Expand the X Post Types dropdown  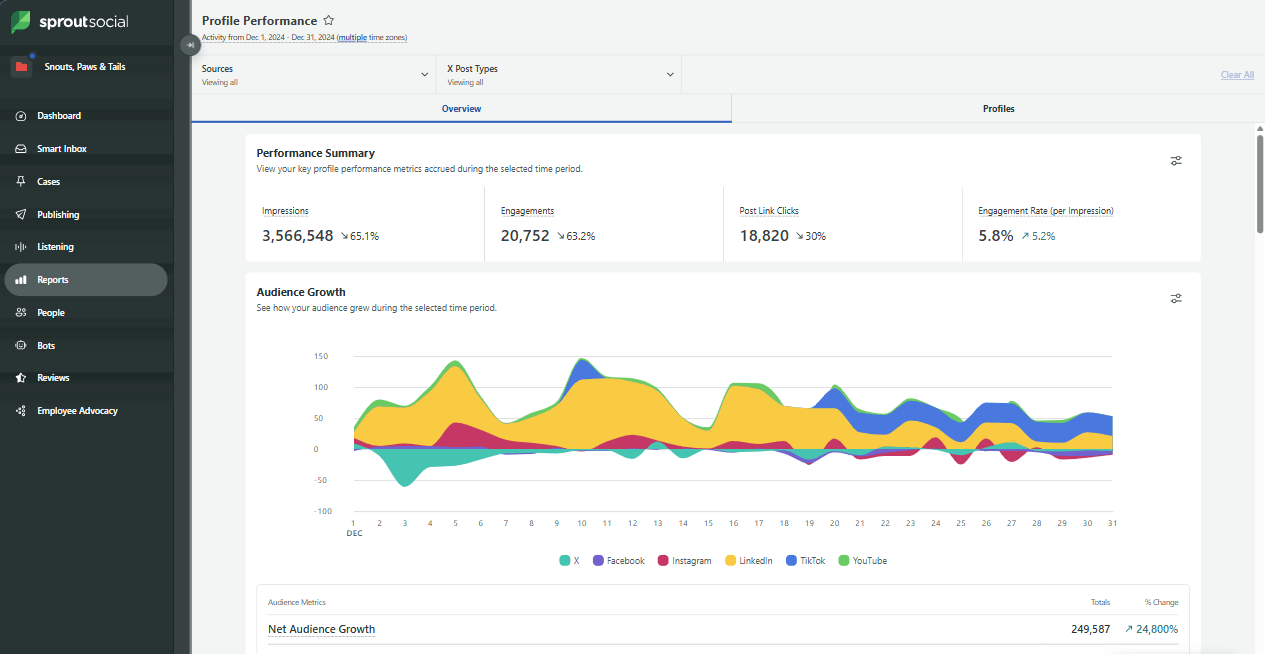558,74
